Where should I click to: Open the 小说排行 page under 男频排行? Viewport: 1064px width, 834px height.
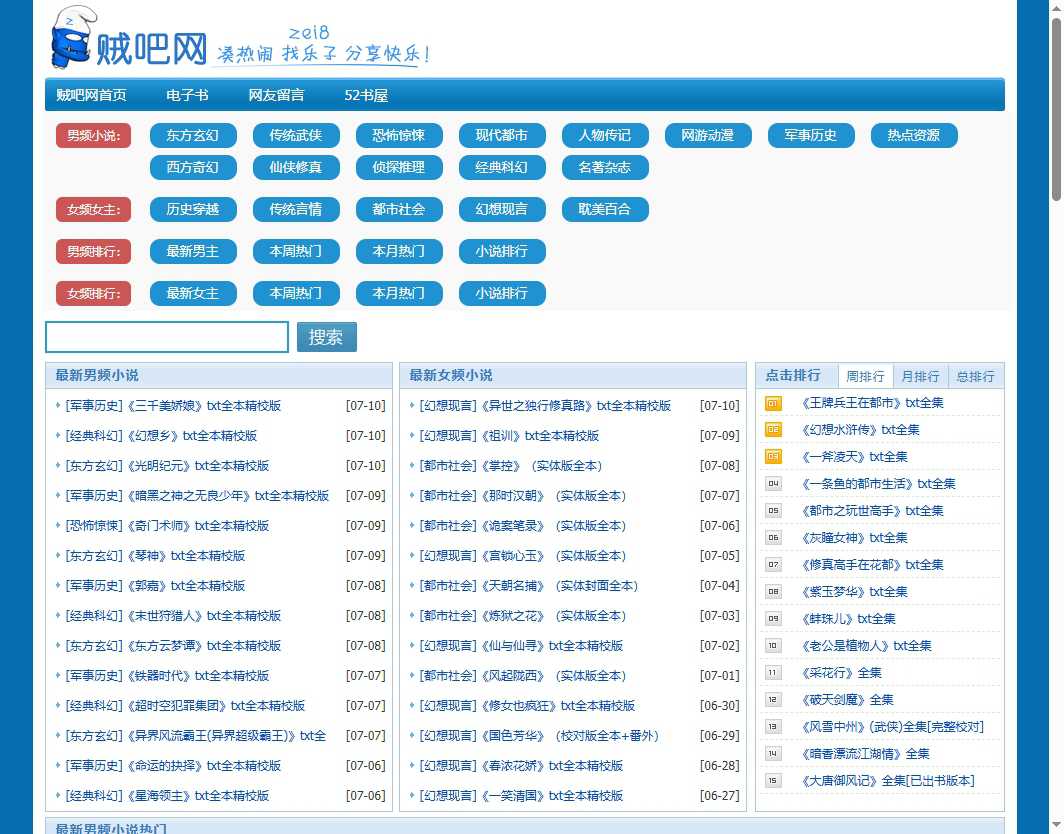[502, 251]
